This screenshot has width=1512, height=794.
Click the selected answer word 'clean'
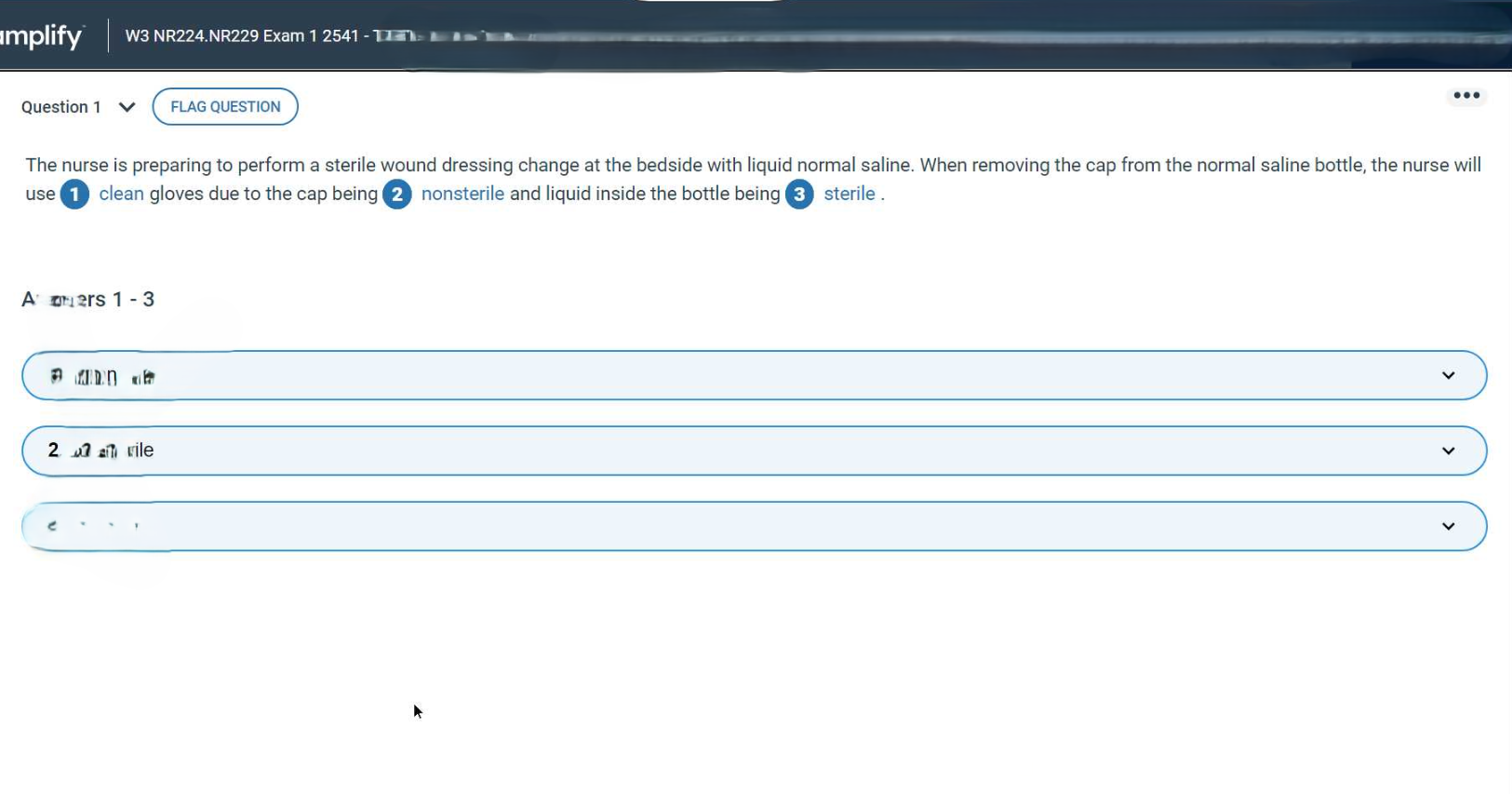[122, 195]
